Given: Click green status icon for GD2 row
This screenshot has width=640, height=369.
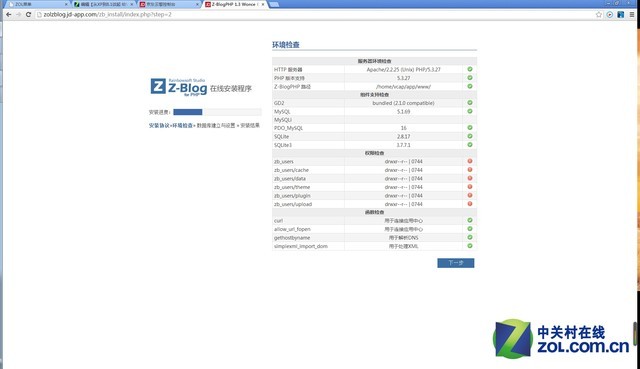Looking at the screenshot, I should pyautogui.click(x=470, y=102).
